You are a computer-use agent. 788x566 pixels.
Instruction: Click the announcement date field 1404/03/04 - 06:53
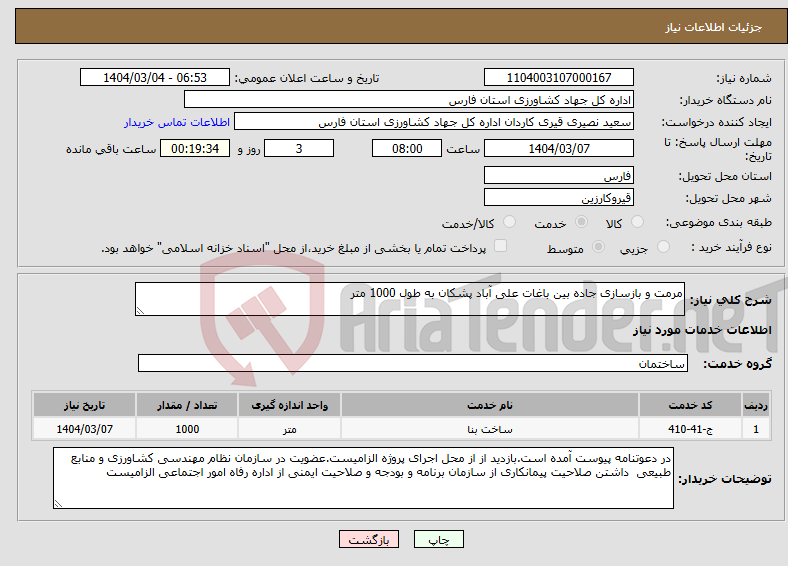[155, 77]
